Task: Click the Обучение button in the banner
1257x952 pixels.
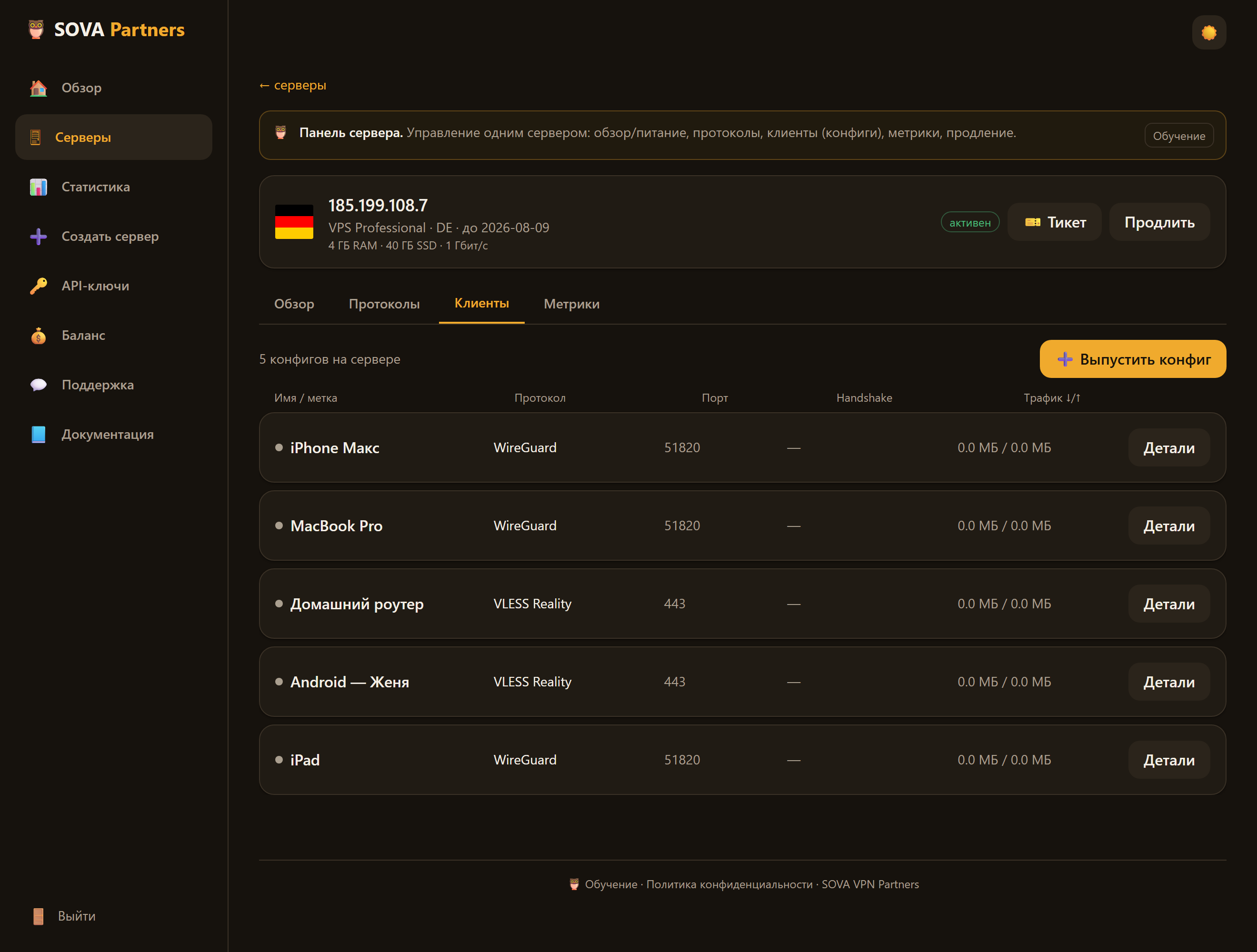Action: (1178, 136)
